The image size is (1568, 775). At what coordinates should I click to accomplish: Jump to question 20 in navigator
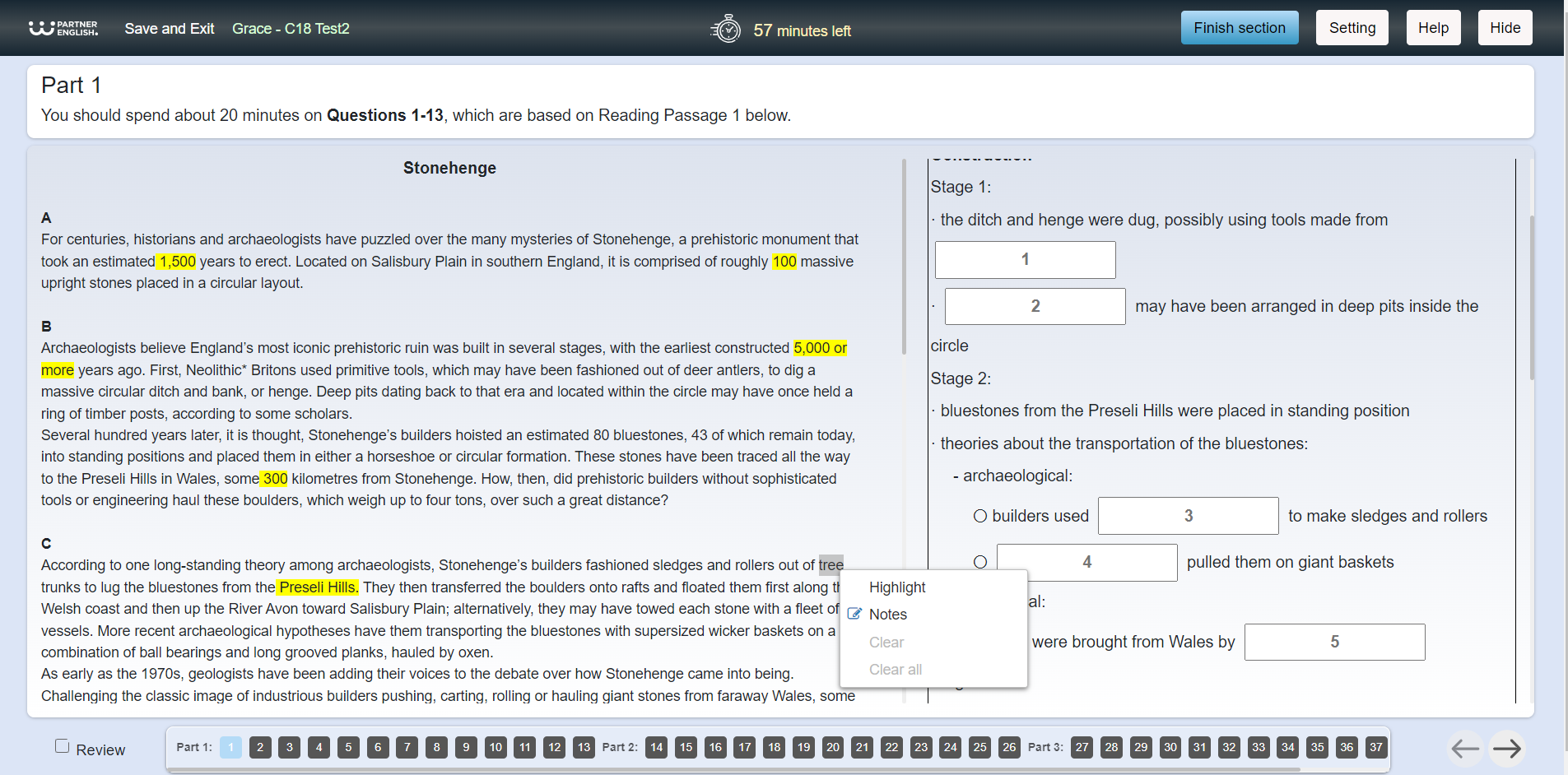[833, 747]
